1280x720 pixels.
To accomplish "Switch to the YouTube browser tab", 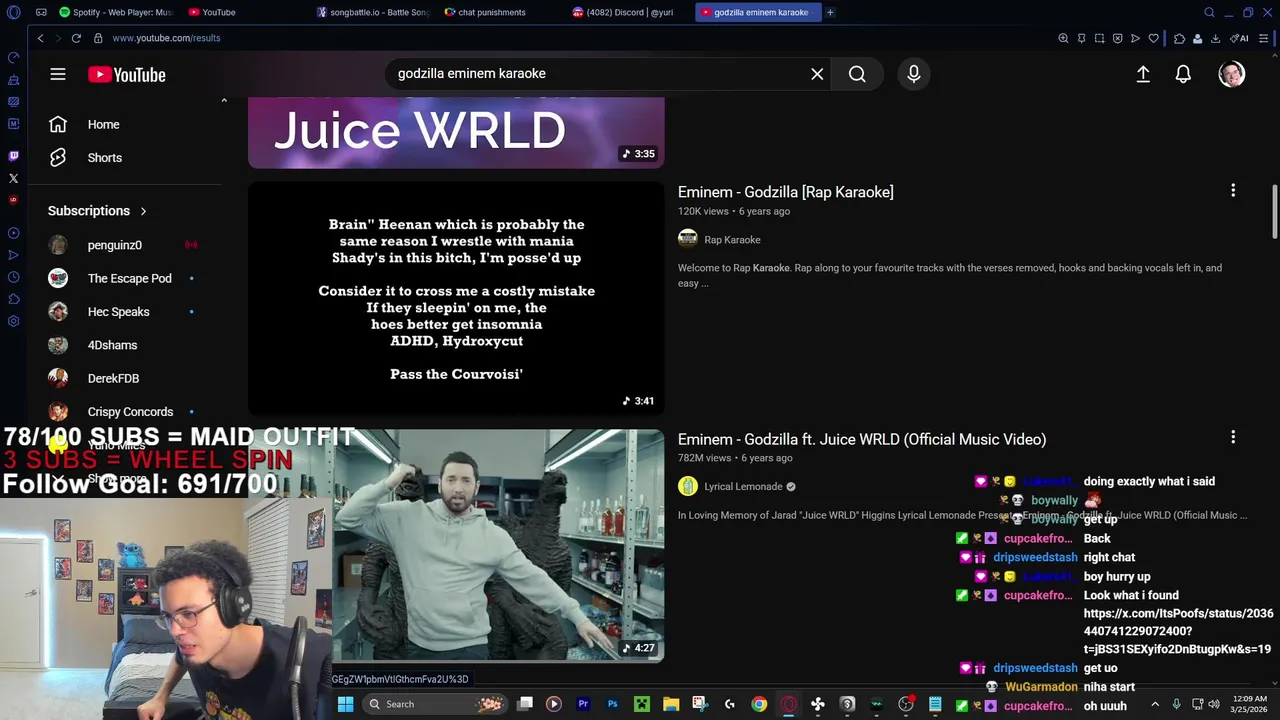I will pos(218,12).
